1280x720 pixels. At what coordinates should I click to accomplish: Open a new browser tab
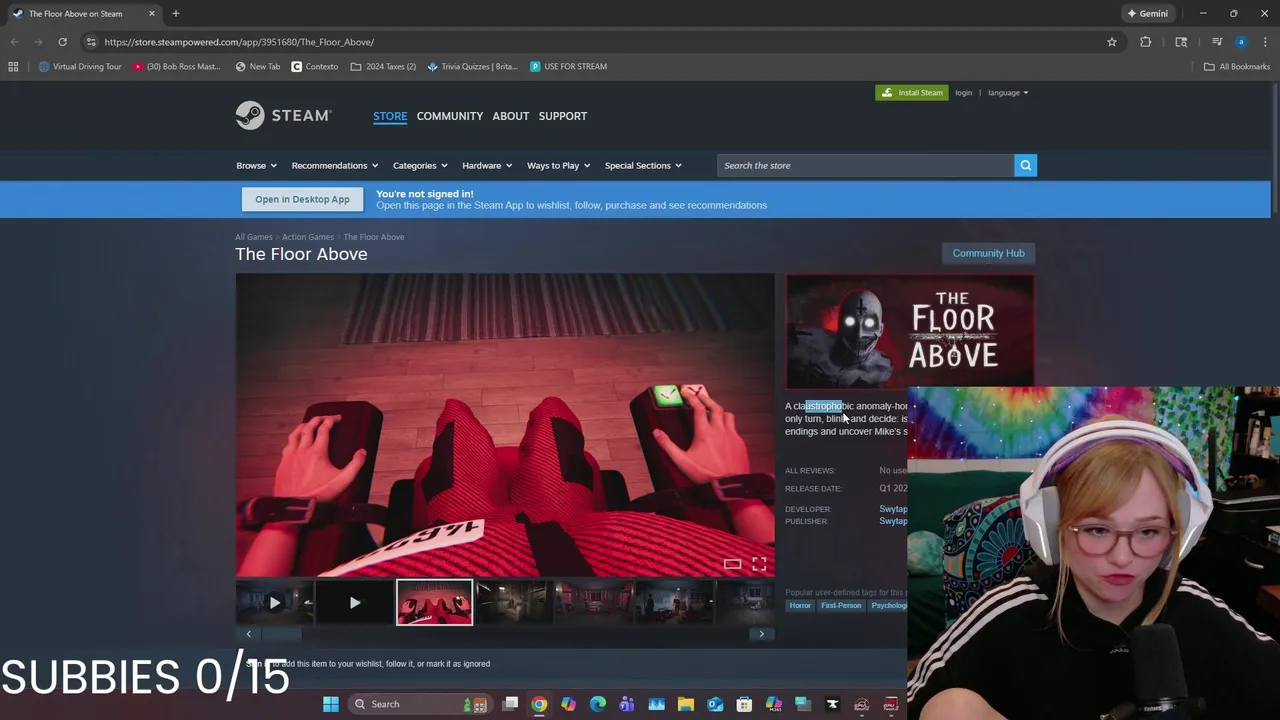tap(175, 13)
